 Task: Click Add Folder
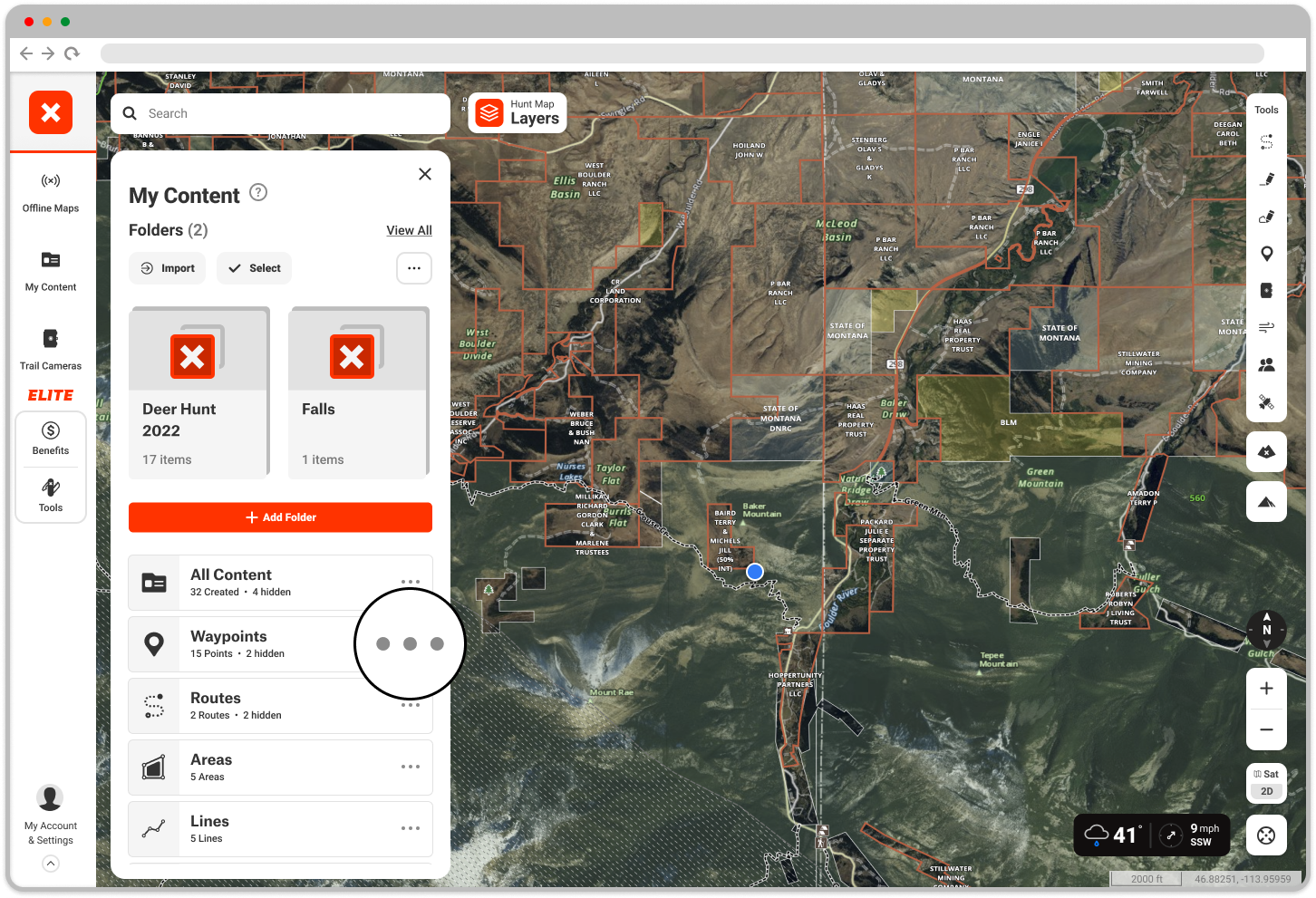pos(280,517)
